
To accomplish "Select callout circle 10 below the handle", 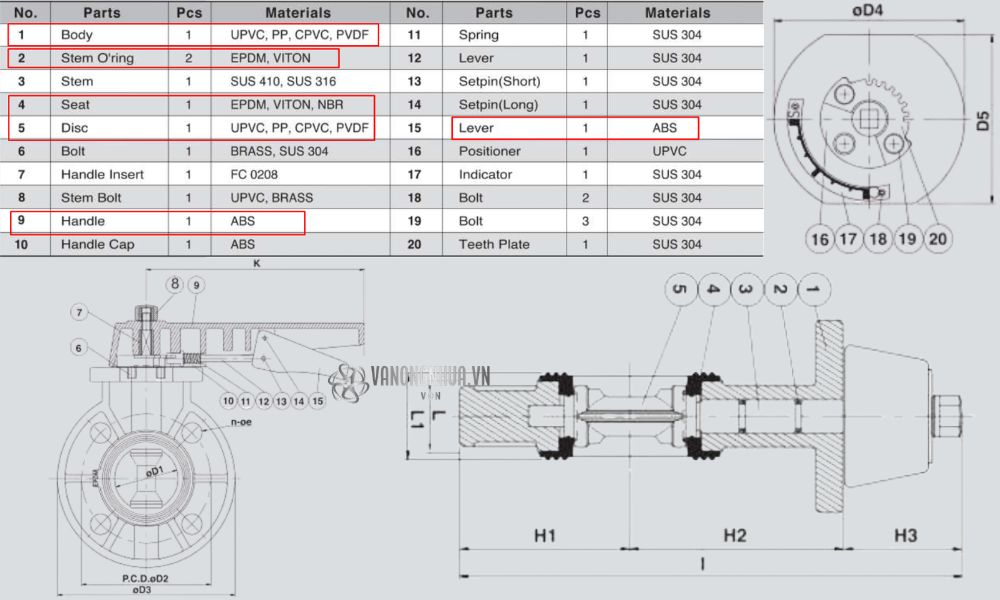I will click(x=229, y=401).
